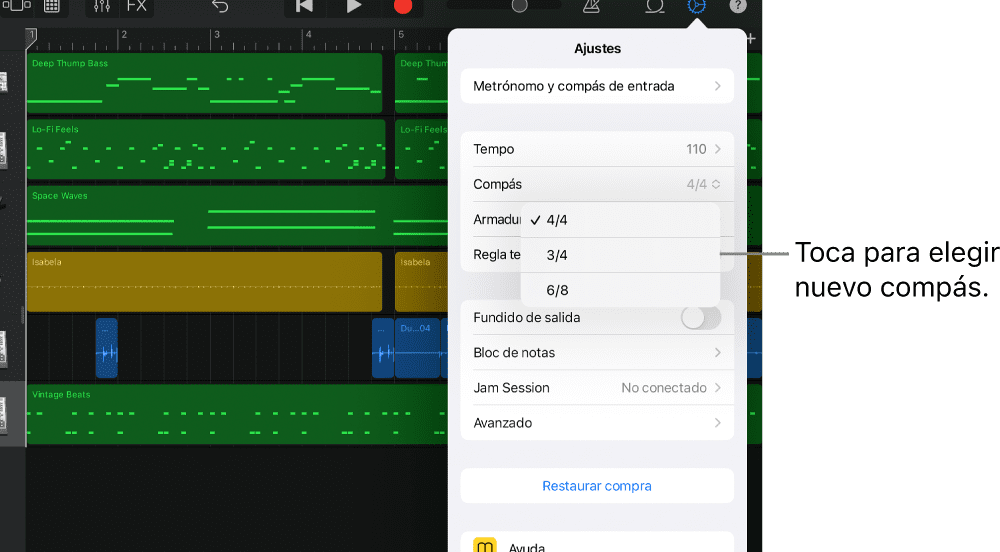Open Metrónomo y compás de entrada settings
This screenshot has width=1000, height=552.
[x=597, y=86]
